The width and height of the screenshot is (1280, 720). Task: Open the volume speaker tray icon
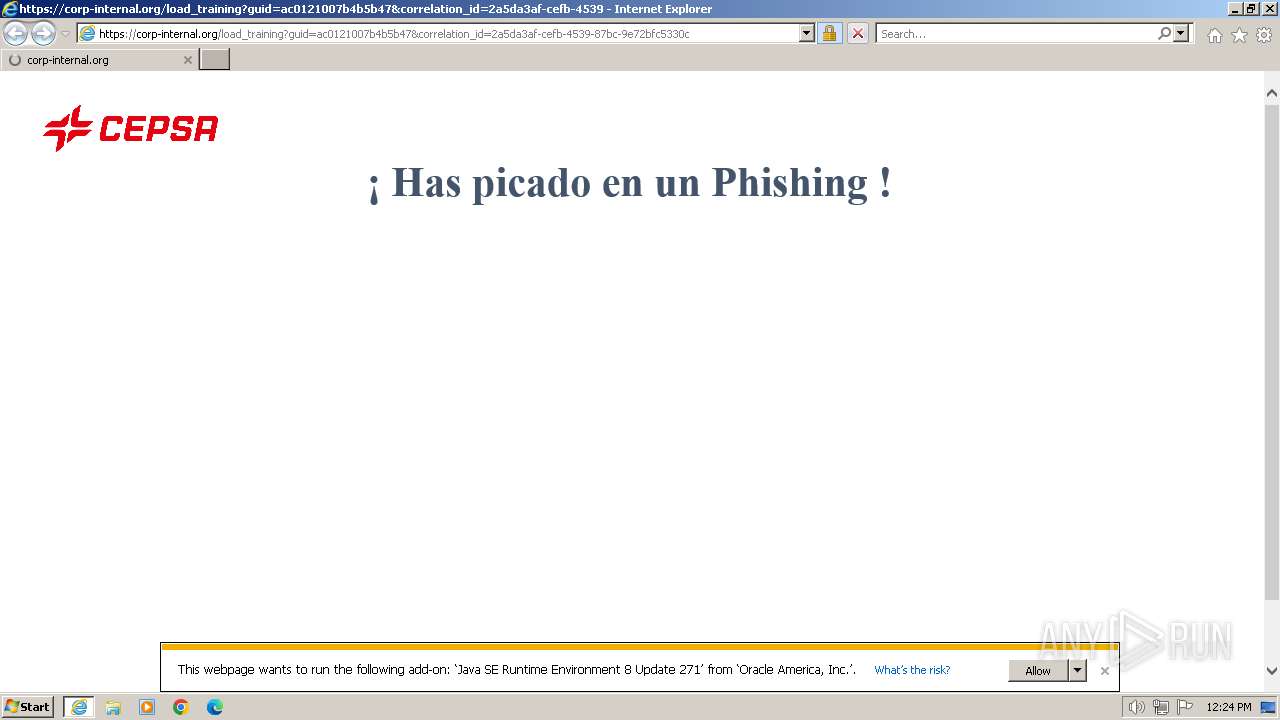coord(1136,707)
